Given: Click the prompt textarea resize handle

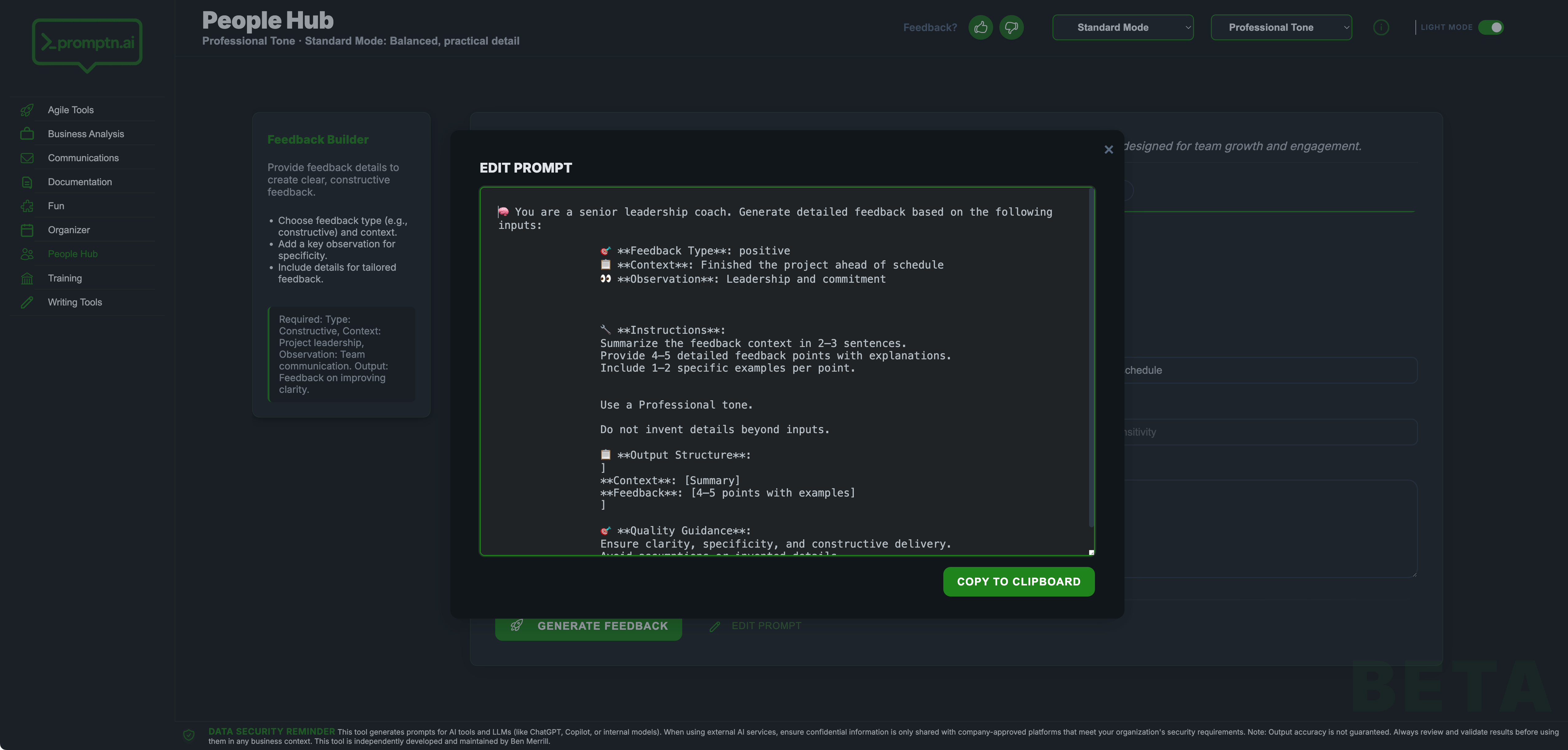Looking at the screenshot, I should point(1091,552).
